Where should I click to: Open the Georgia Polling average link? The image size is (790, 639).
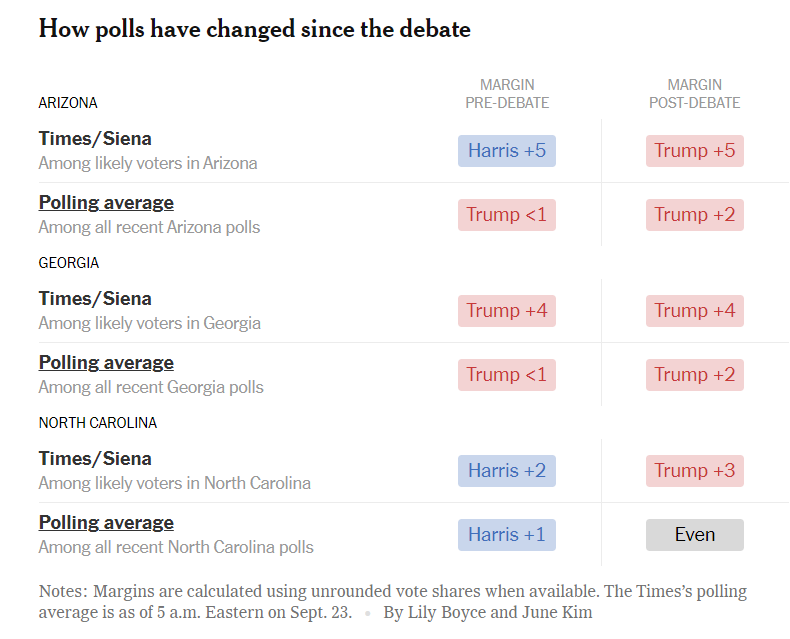[106, 363]
